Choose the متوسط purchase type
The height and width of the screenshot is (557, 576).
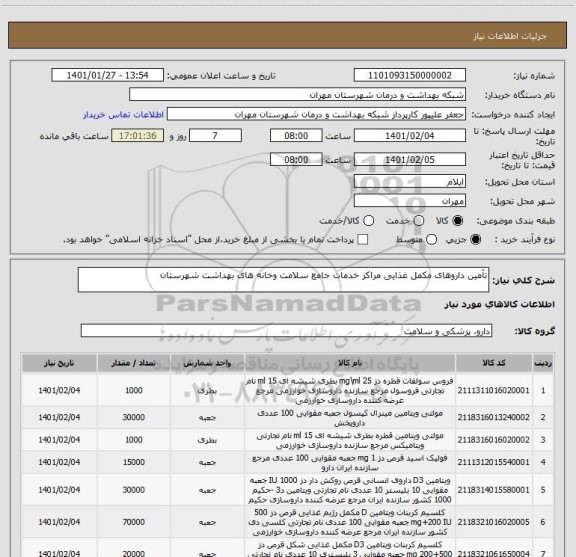pos(432,240)
